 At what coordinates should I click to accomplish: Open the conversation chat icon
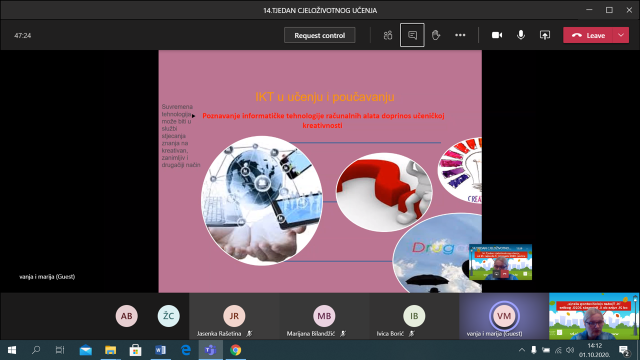[412, 36]
